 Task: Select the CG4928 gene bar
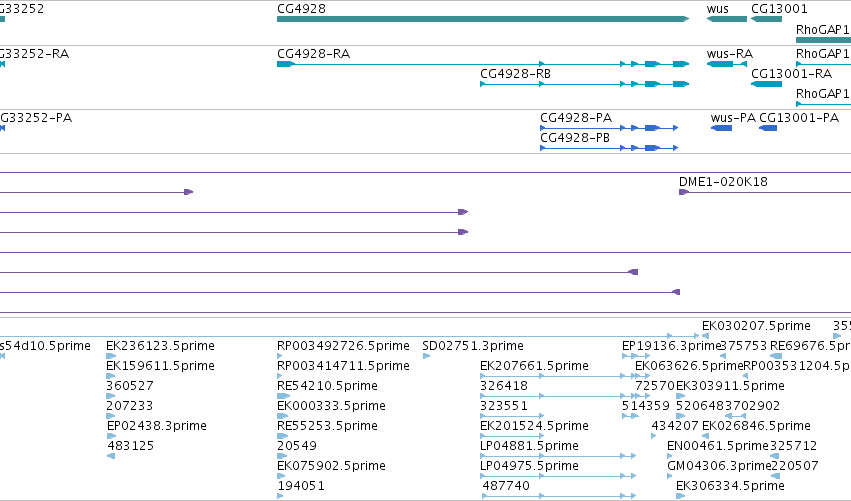coord(483,19)
